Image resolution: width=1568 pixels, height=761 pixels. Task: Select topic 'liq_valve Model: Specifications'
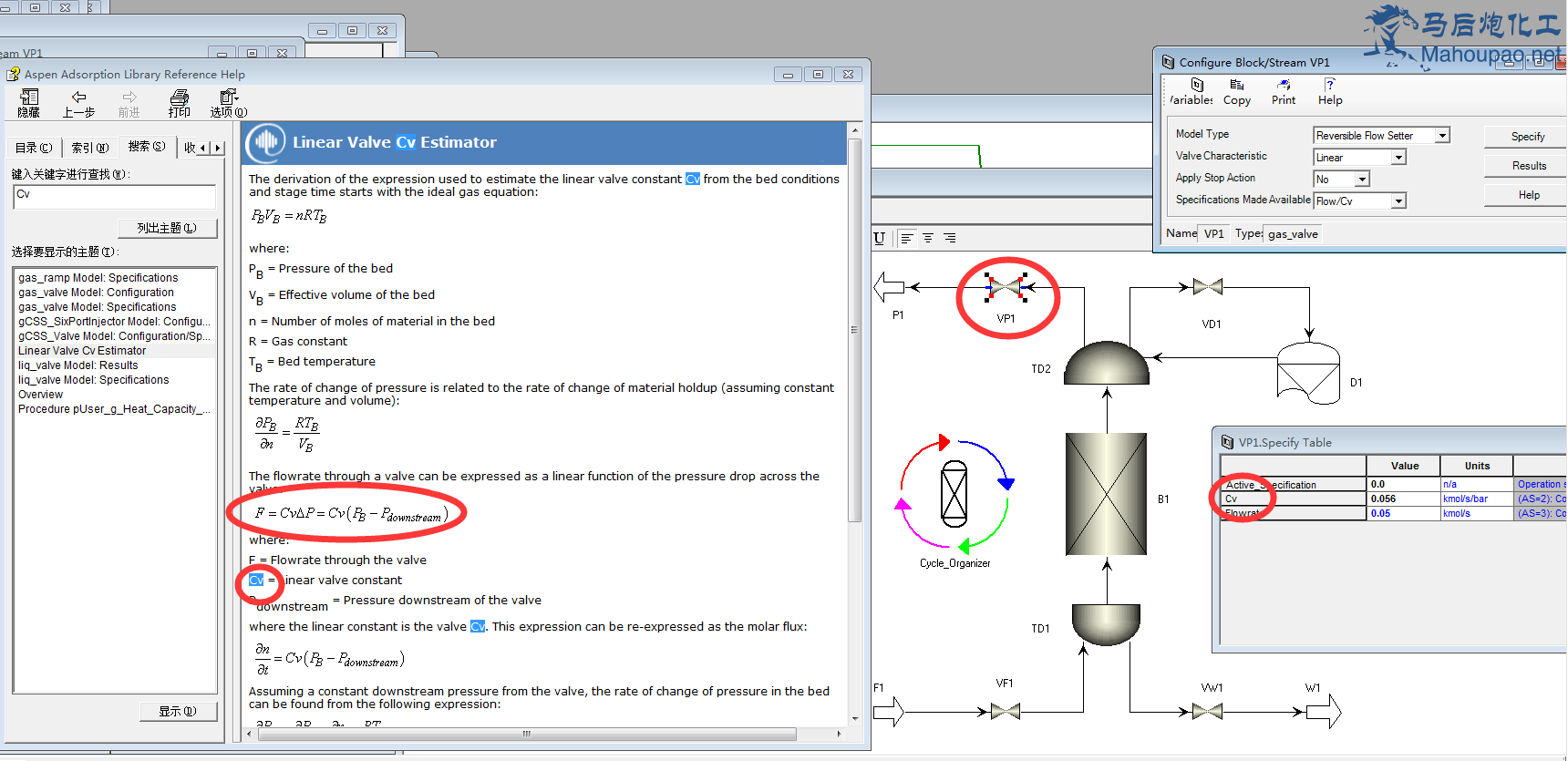pos(93,380)
